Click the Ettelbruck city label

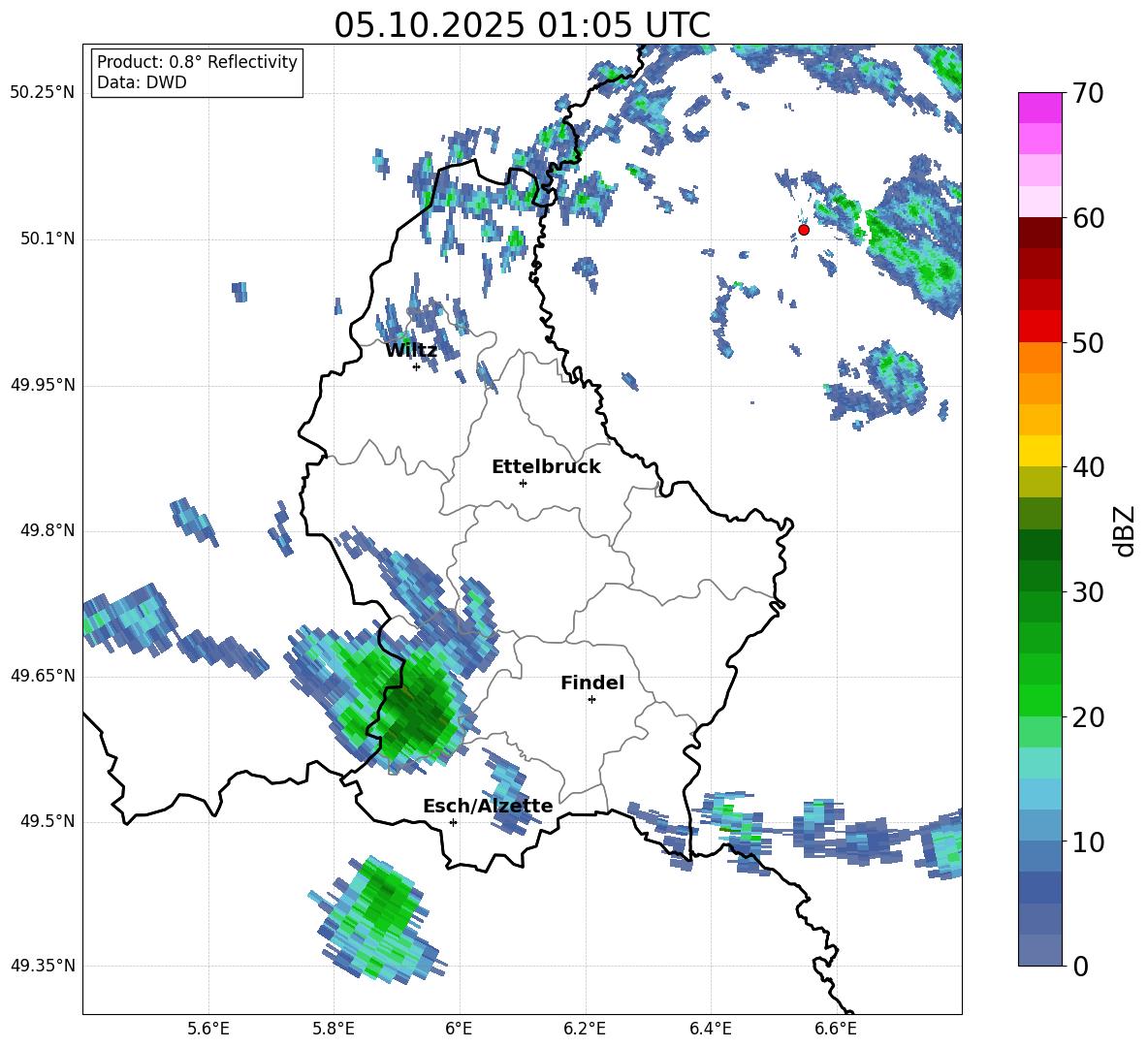click(546, 467)
